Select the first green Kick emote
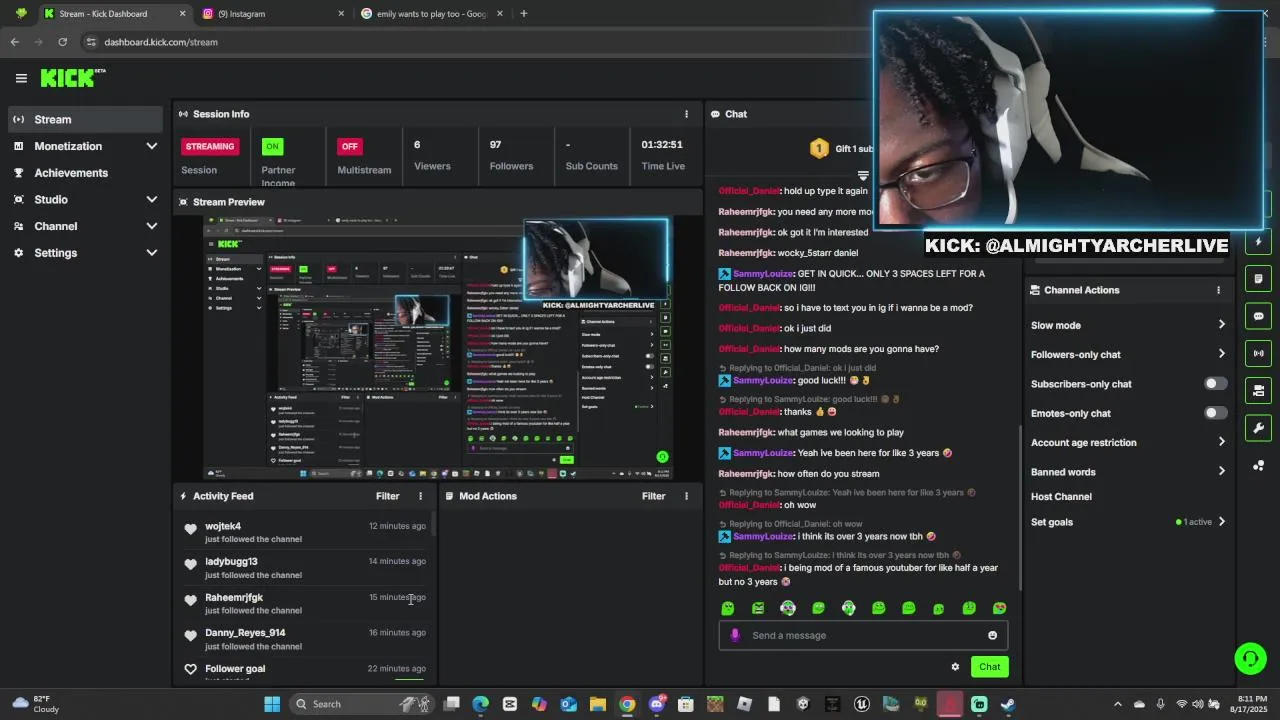 click(728, 608)
